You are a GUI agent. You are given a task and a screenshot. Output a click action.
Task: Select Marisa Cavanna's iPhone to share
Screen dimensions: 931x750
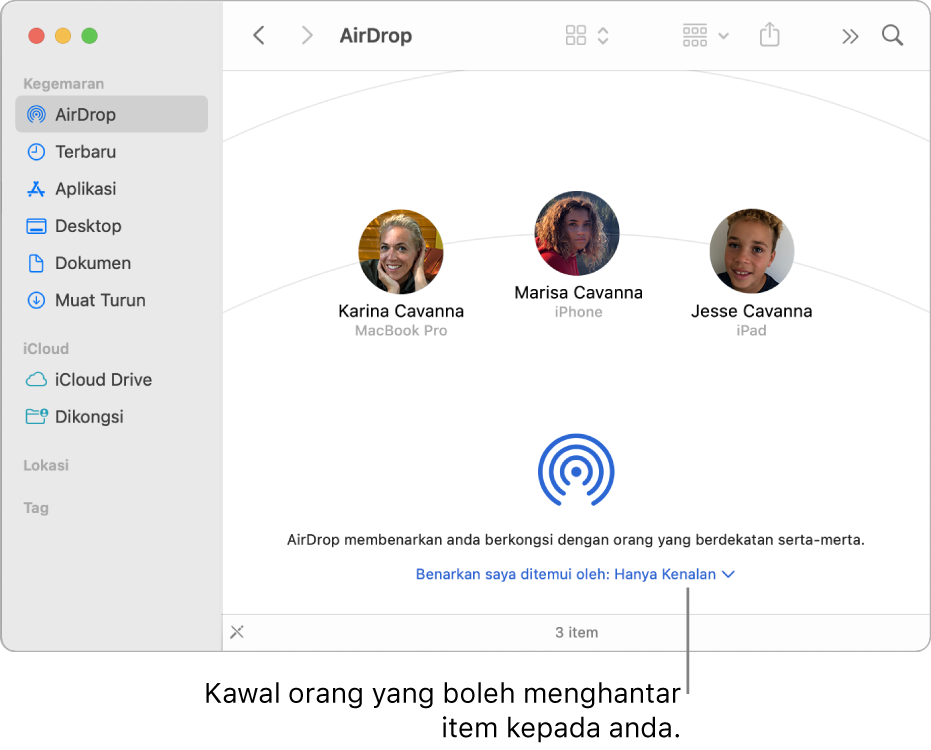pos(577,233)
